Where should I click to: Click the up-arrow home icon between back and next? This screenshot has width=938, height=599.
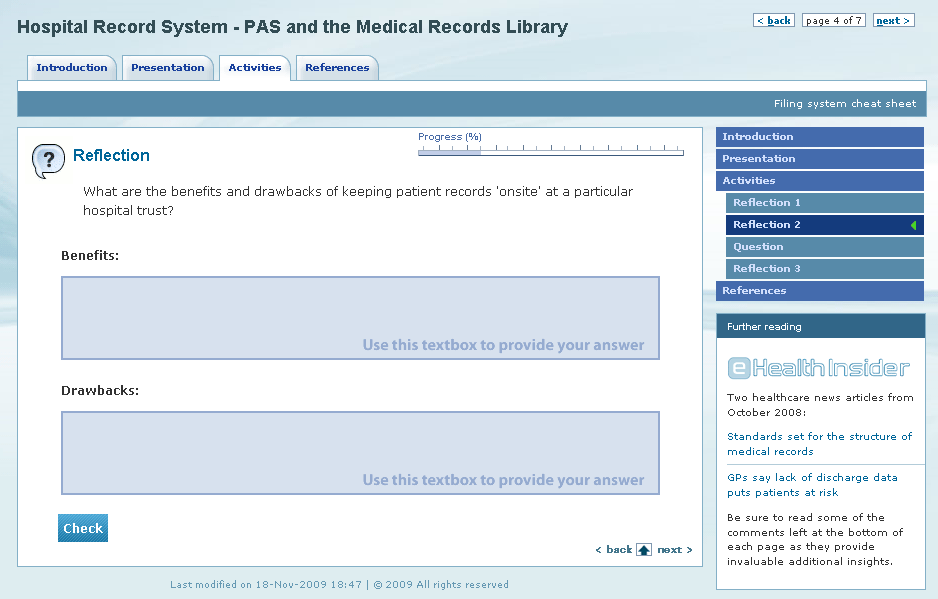click(x=644, y=549)
